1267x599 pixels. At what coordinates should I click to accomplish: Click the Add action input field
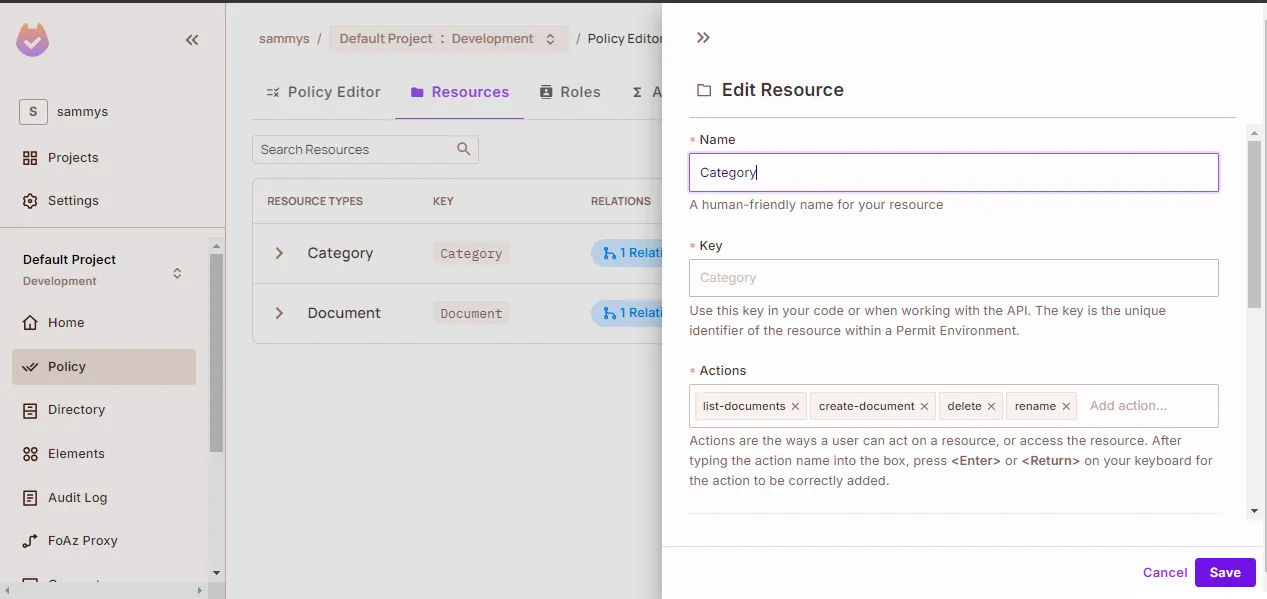pyautogui.click(x=1145, y=406)
